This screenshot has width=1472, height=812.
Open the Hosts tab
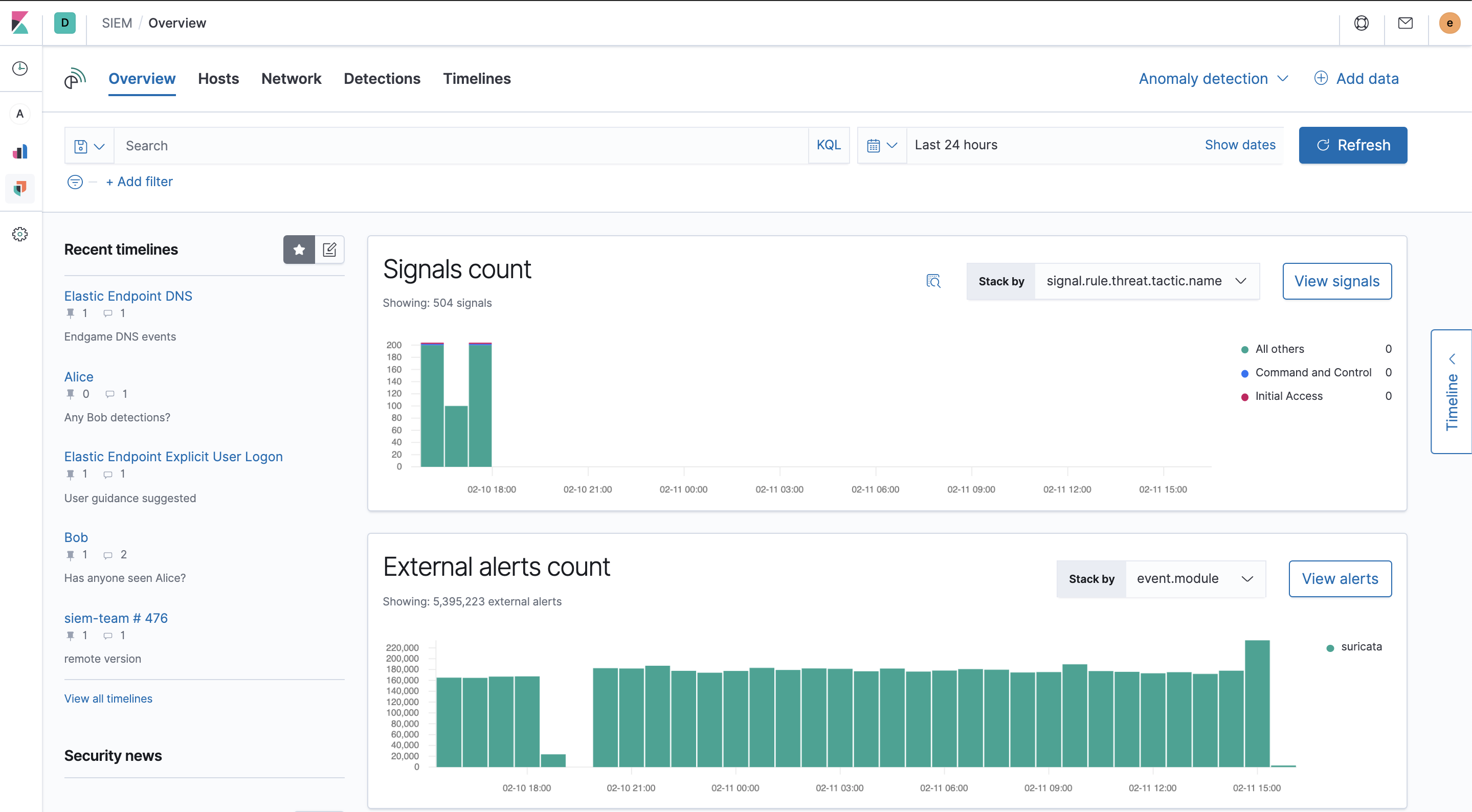click(x=218, y=78)
